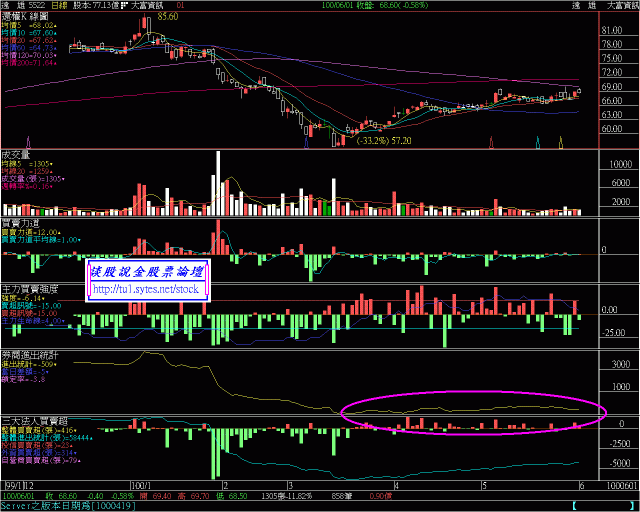The image size is (640, 512).
Task: Click the 券商進出統計 panel title
Action: (x=30, y=355)
